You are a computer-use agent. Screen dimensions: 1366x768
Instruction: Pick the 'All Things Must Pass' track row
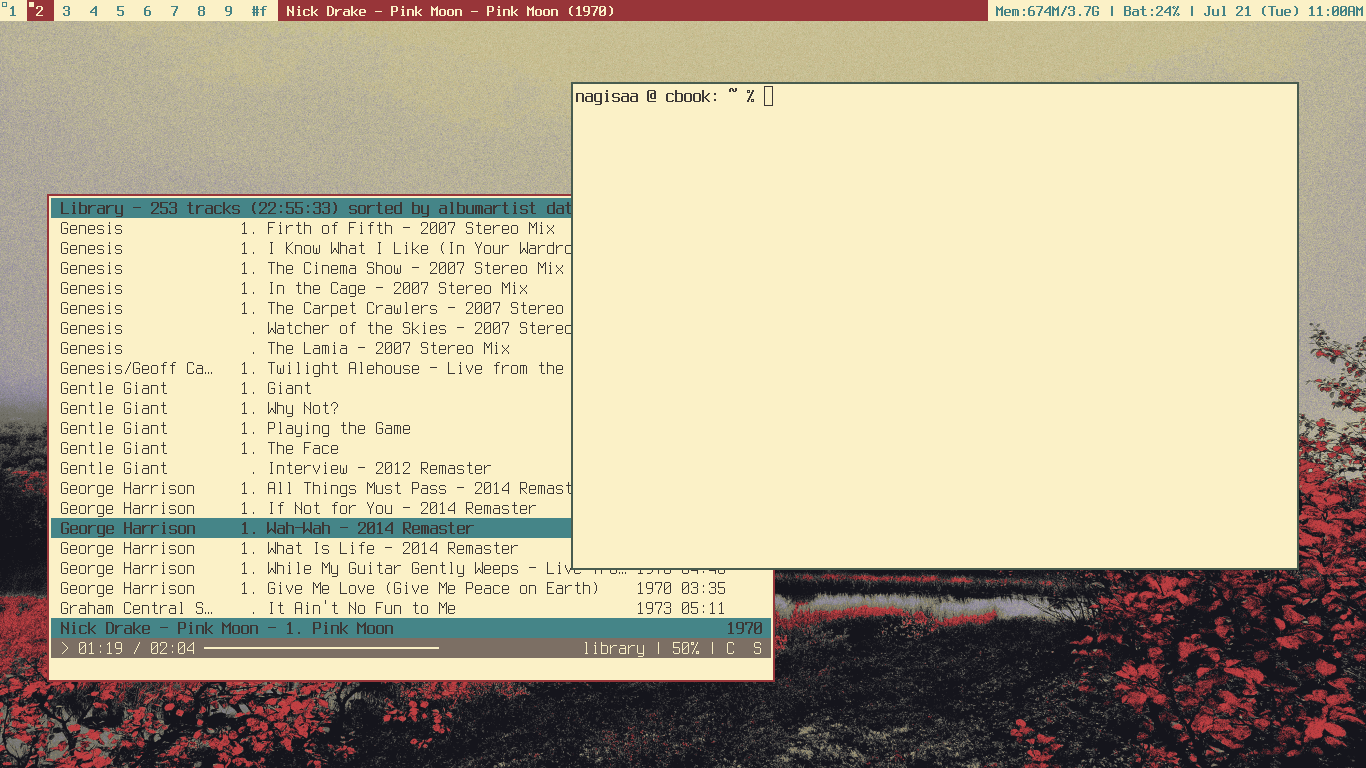click(311, 488)
